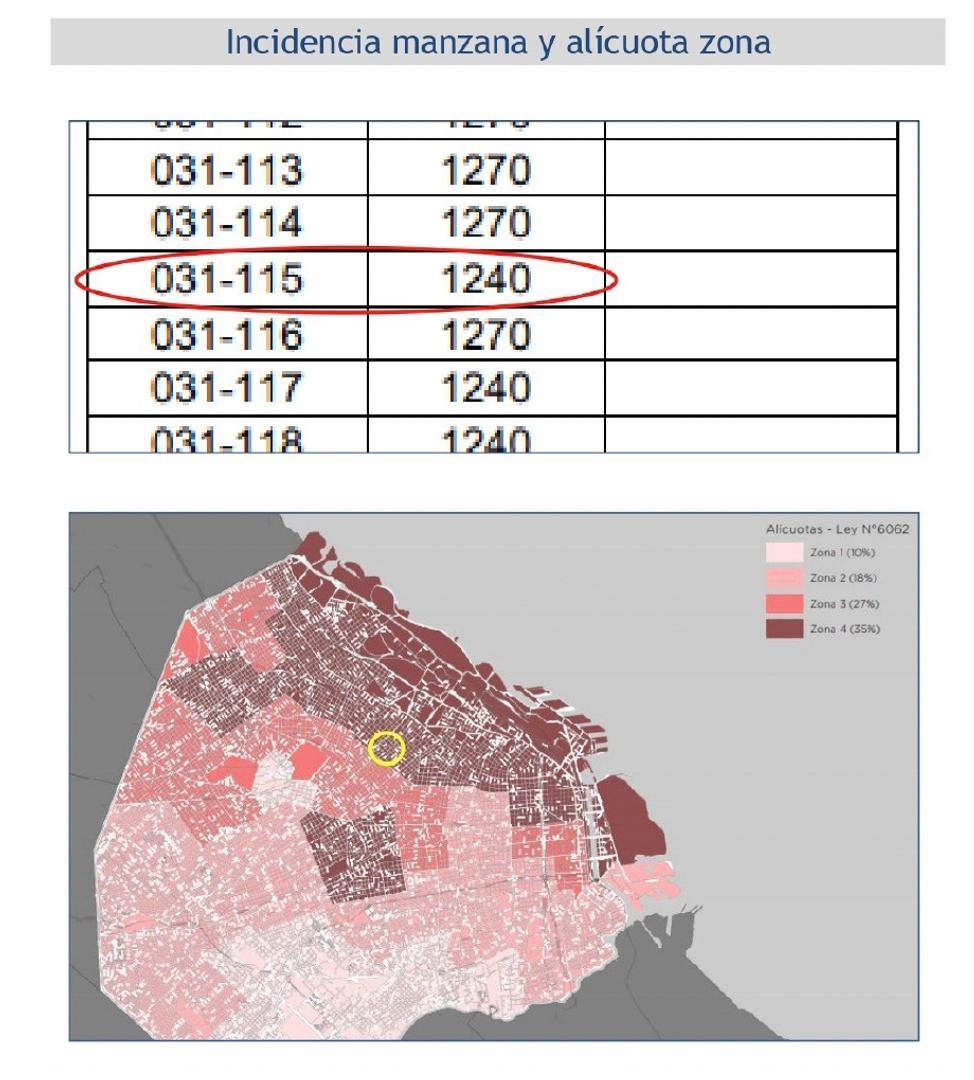
Task: Click the partially visible 031-118 cell
Action: point(226,440)
